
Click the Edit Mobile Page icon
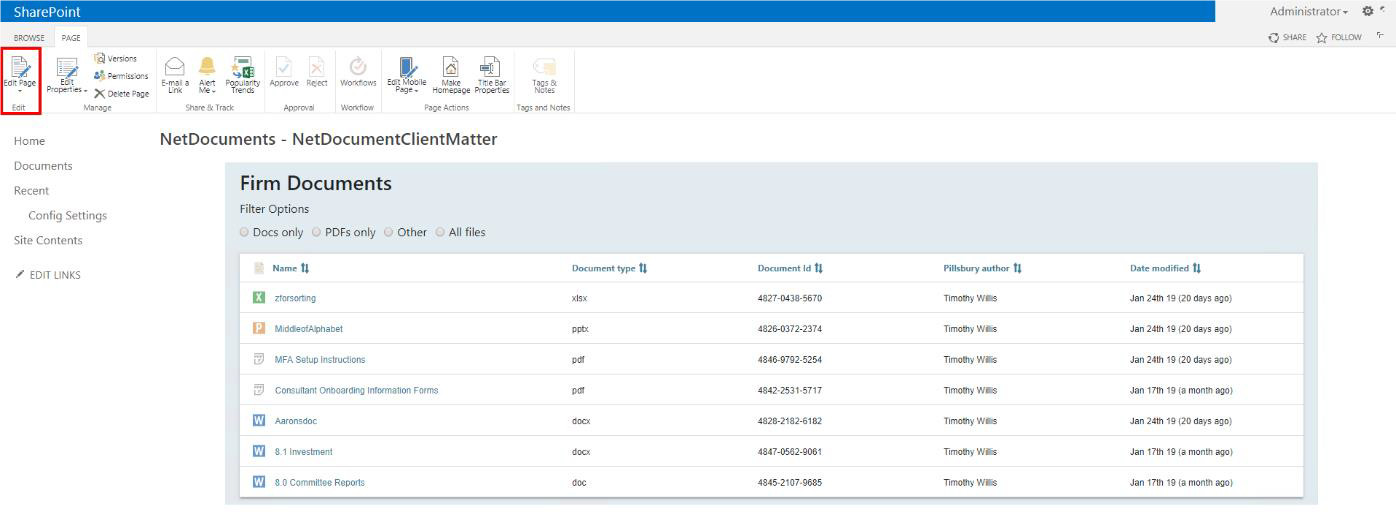tap(407, 67)
